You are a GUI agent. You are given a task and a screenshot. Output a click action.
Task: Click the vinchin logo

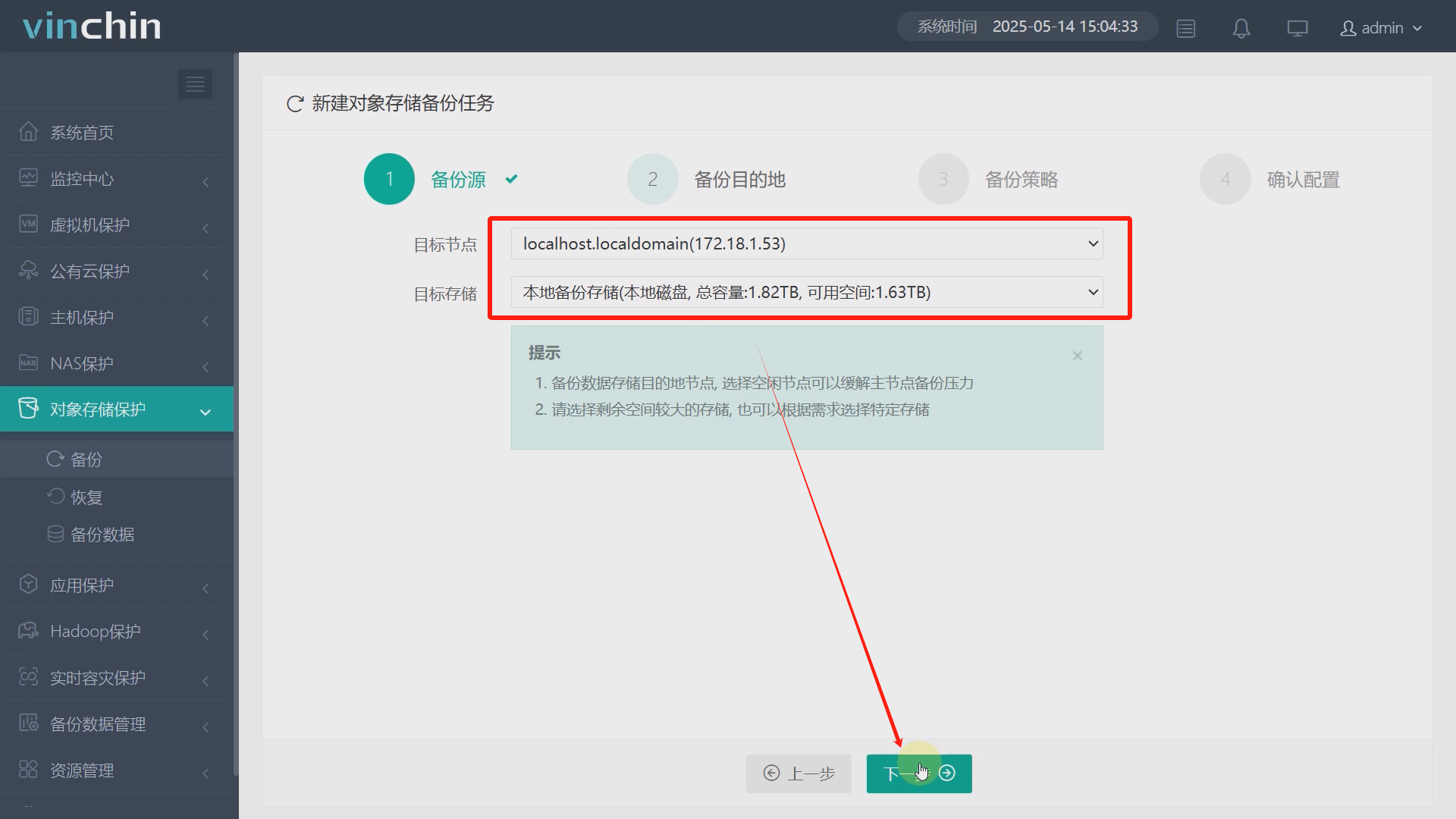92,26
